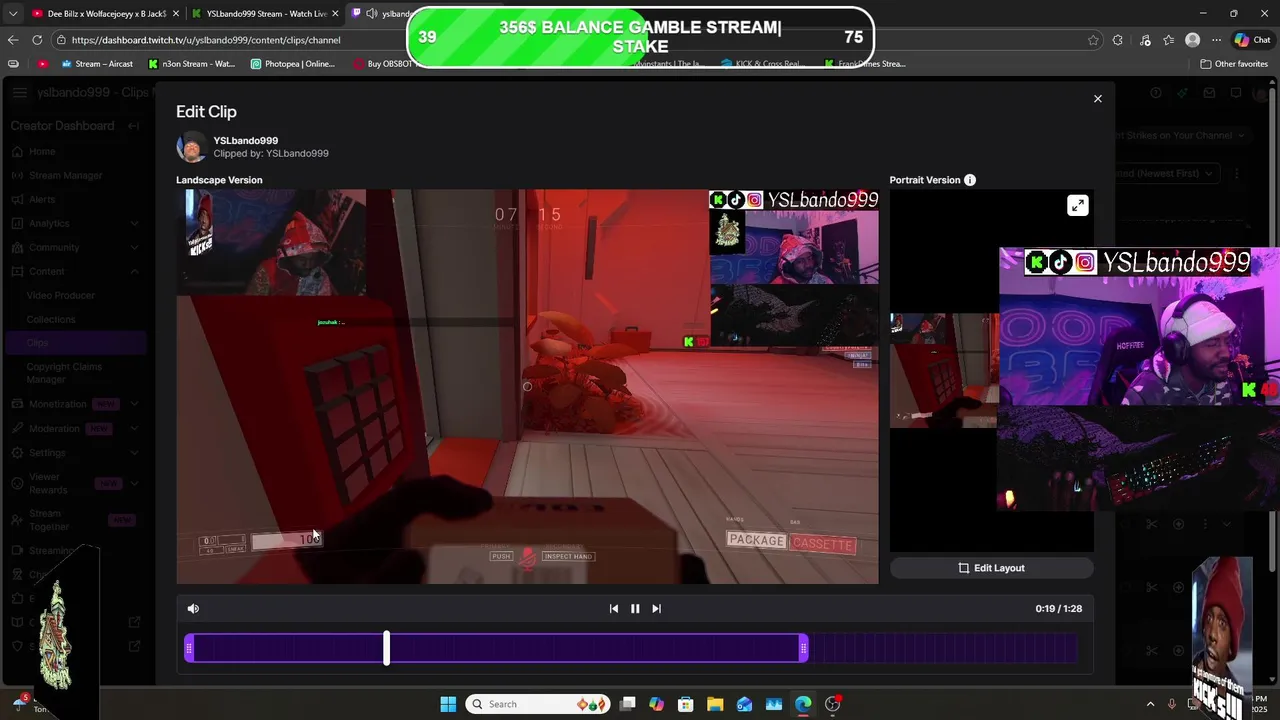Pause the clip playback
Viewport: 1280px width, 720px height.
[635, 608]
